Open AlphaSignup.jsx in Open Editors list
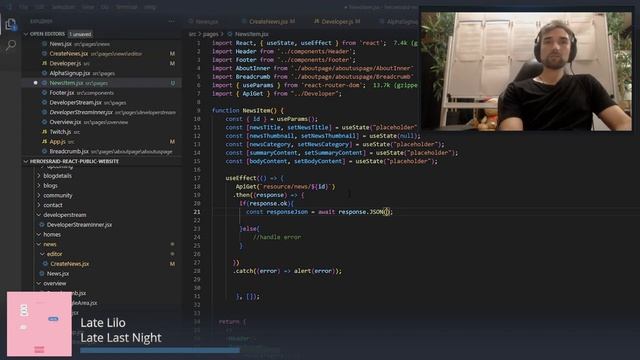640x360 pixels. coord(102,73)
